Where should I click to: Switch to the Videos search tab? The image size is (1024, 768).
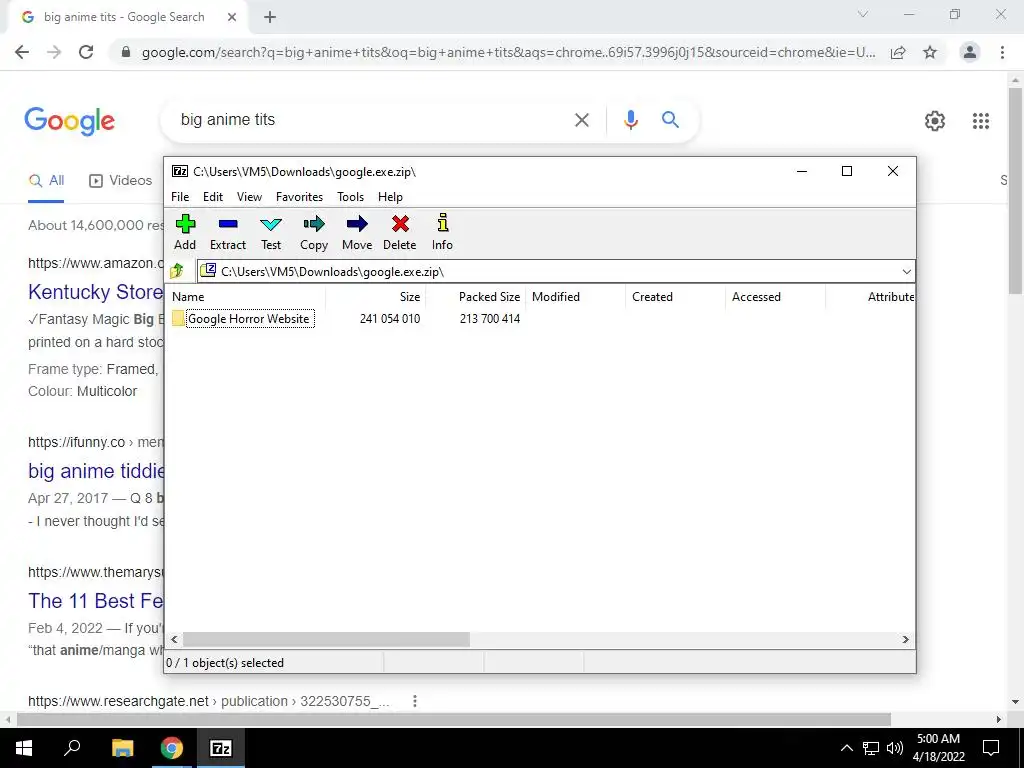click(x=121, y=181)
